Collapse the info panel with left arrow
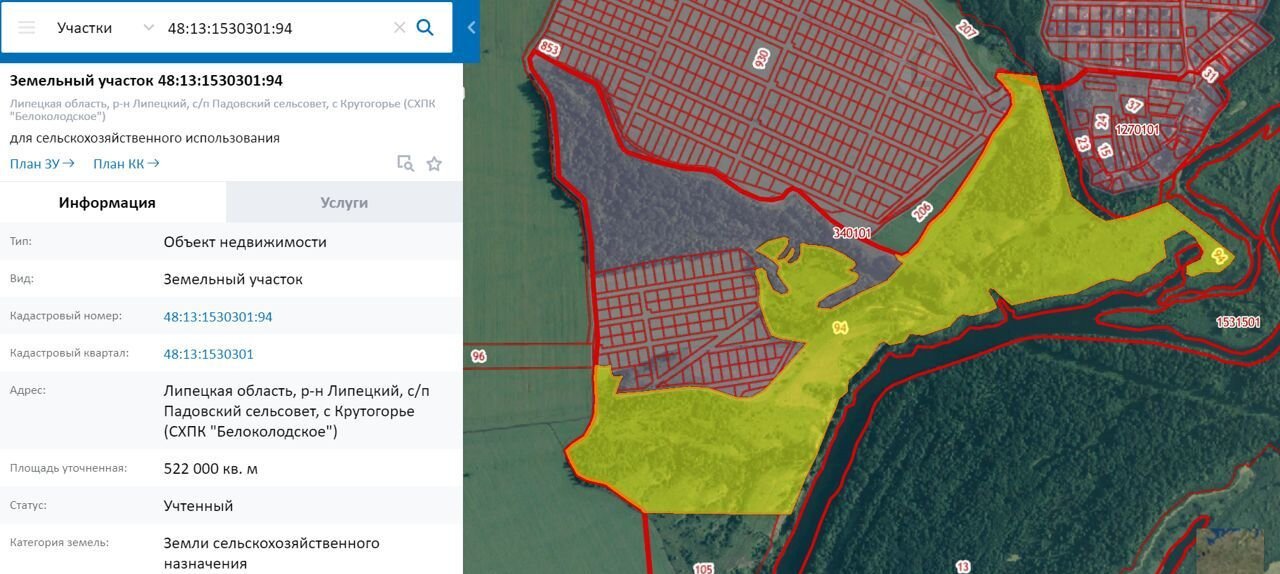 coord(471,28)
